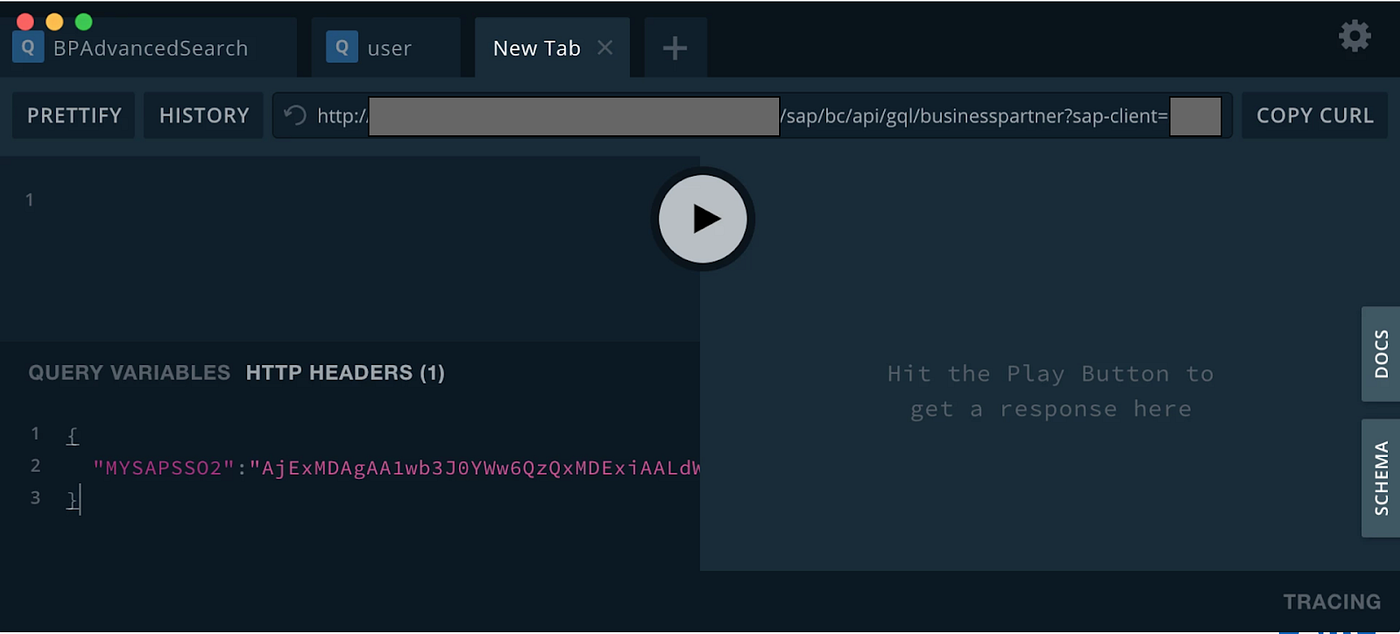Close the New Tab tab with the X

coord(604,47)
